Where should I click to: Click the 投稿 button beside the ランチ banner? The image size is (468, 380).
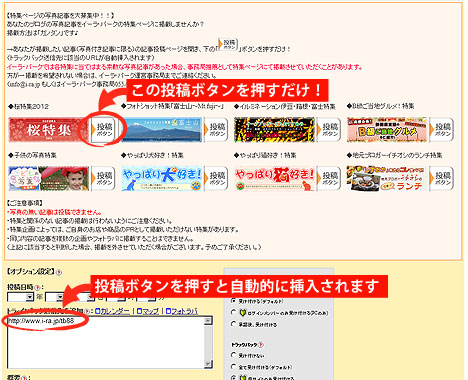[442, 179]
